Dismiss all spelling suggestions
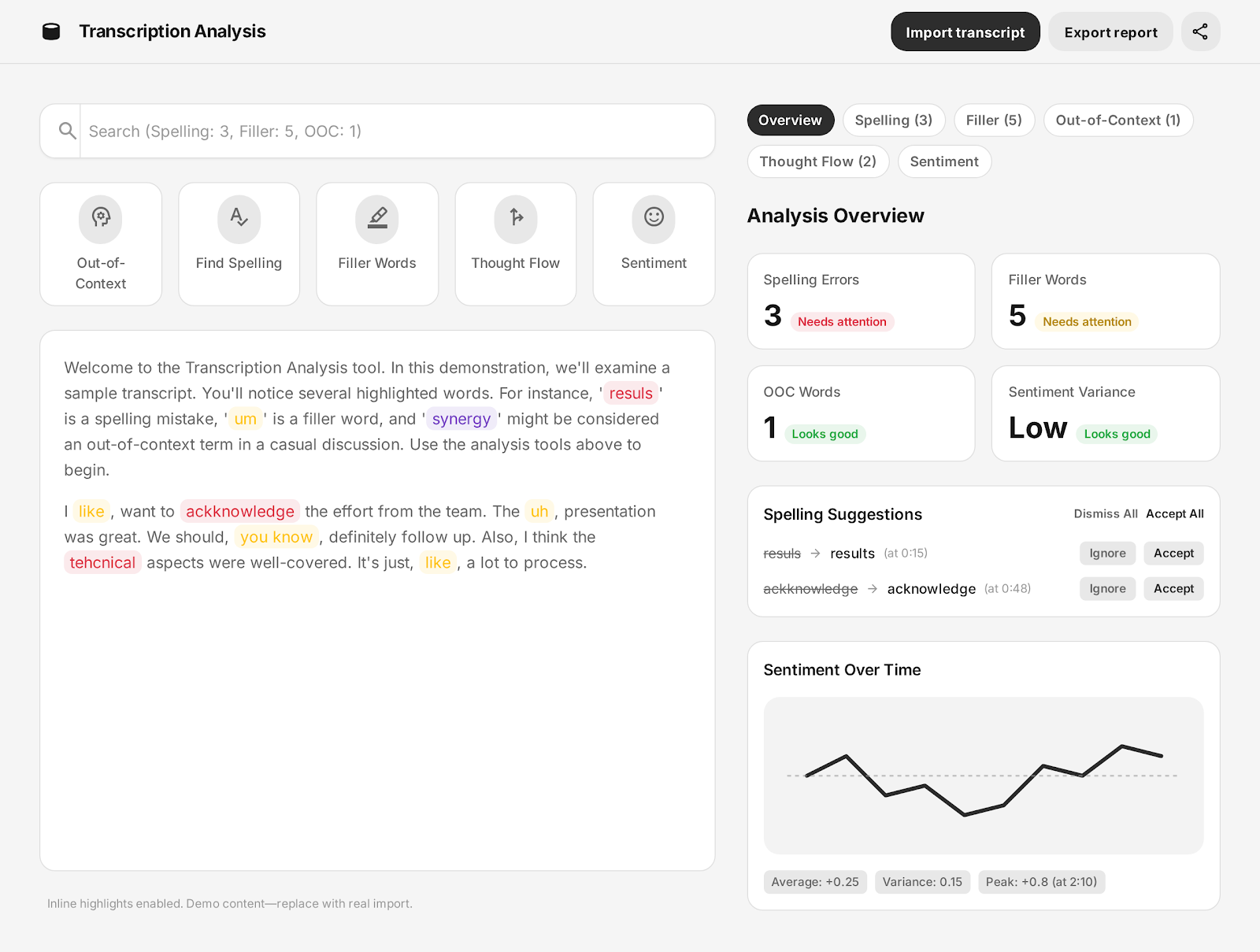The image size is (1260, 952). (1105, 513)
